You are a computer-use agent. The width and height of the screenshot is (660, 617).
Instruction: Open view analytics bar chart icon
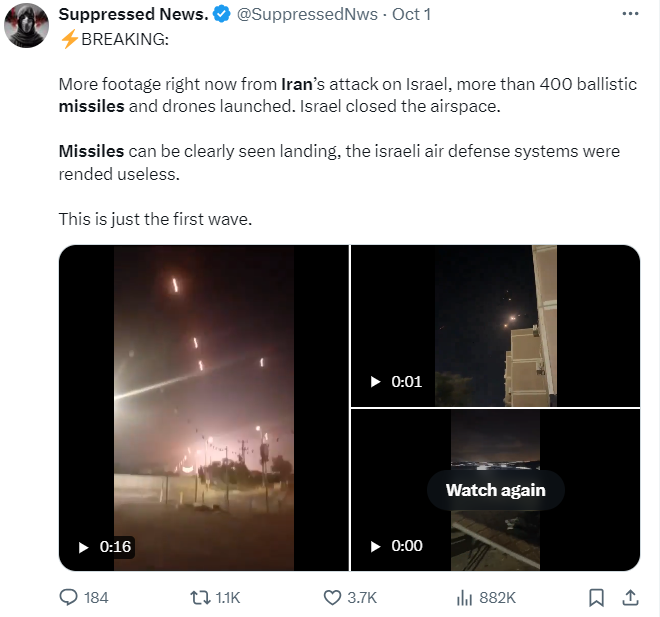[x=464, y=597]
